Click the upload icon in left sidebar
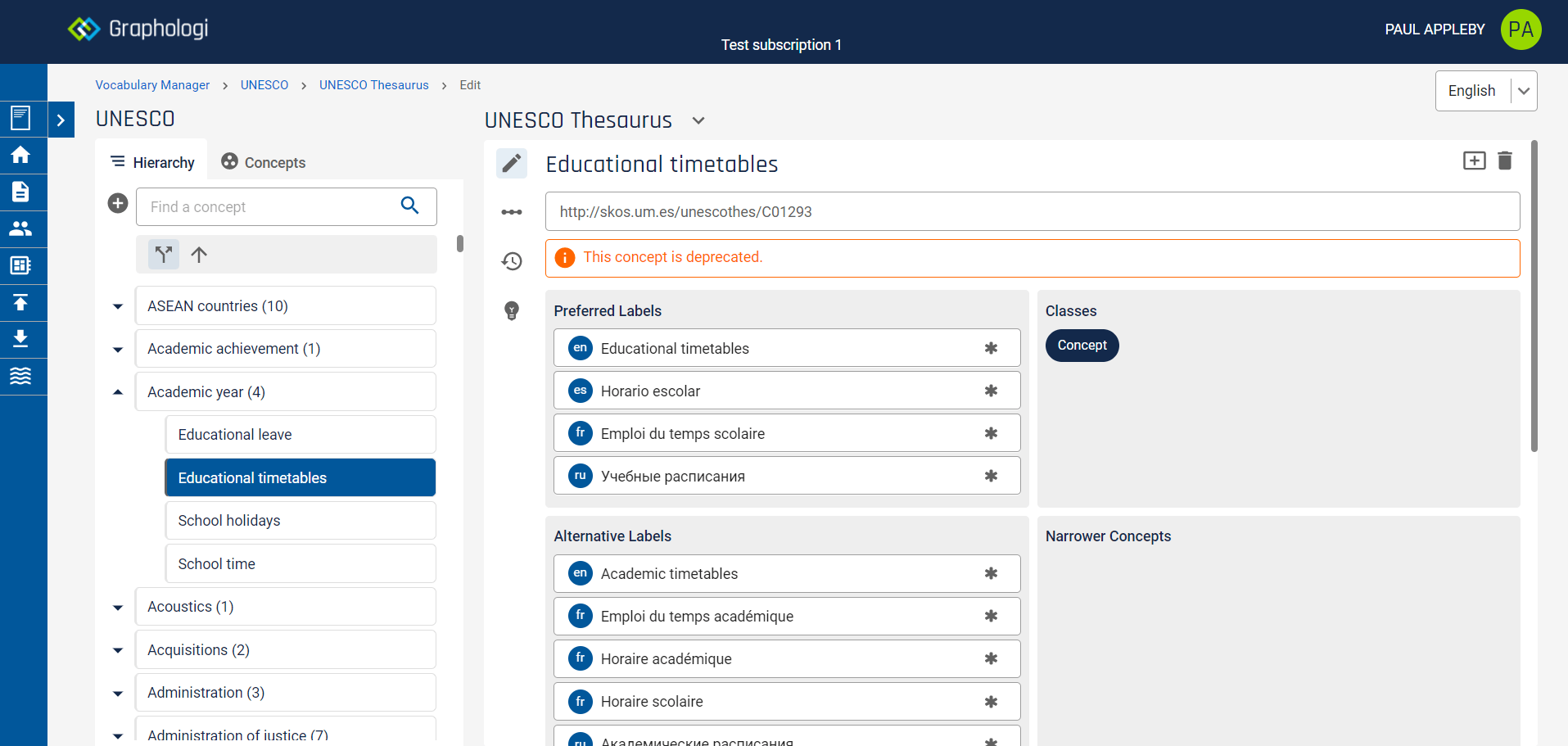The width and height of the screenshot is (1568, 746). coord(20,302)
